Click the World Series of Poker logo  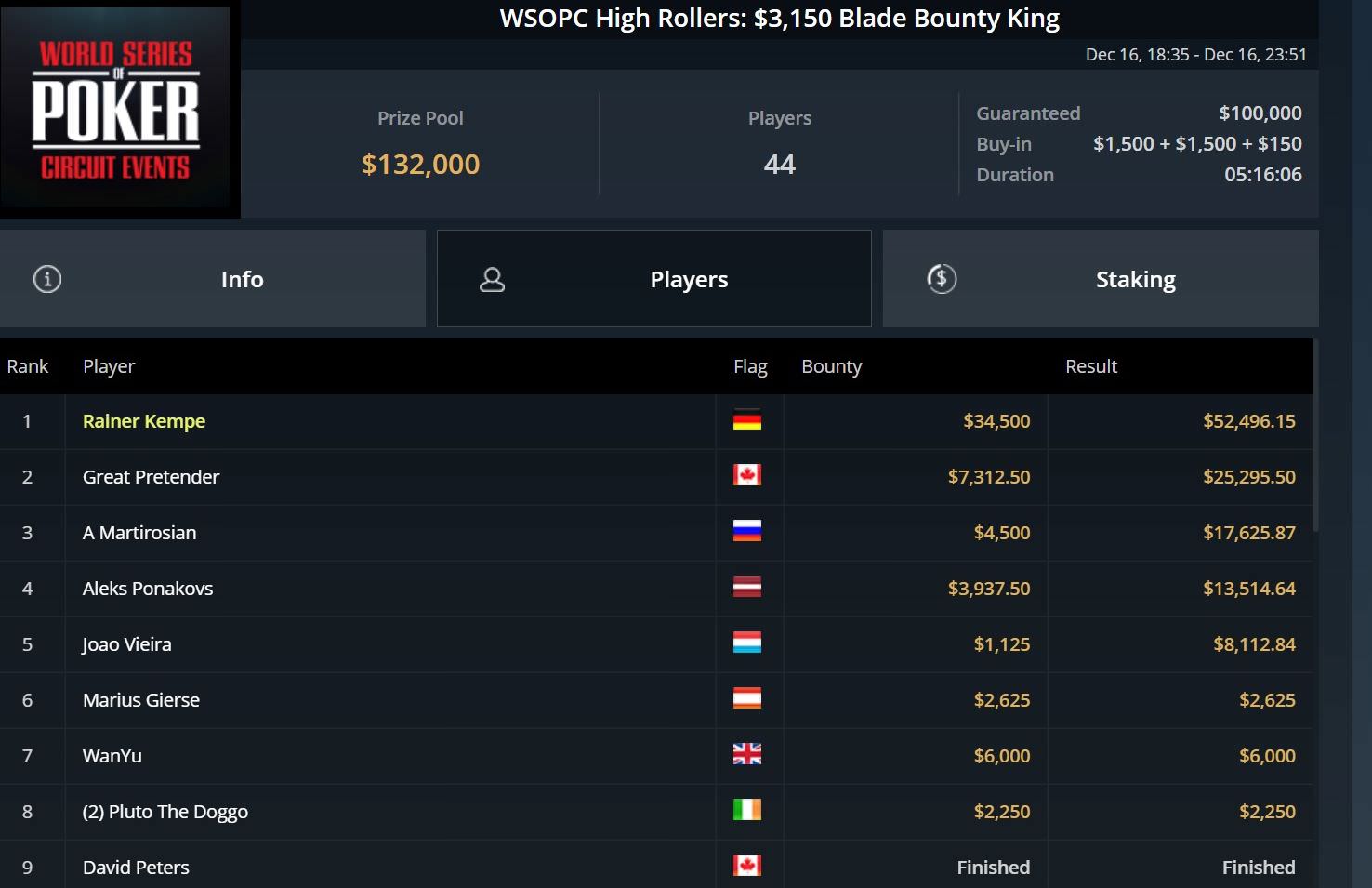point(116,109)
